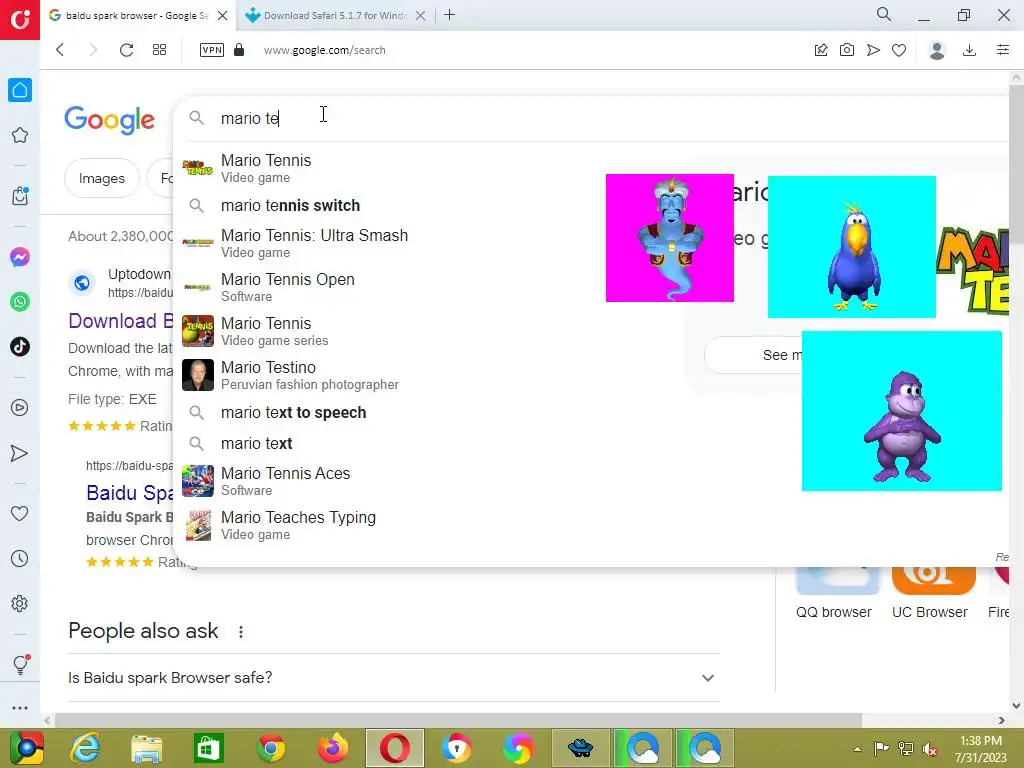The width and height of the screenshot is (1024, 768).
Task: Take a snapshot with the camera icon
Action: [x=847, y=50]
